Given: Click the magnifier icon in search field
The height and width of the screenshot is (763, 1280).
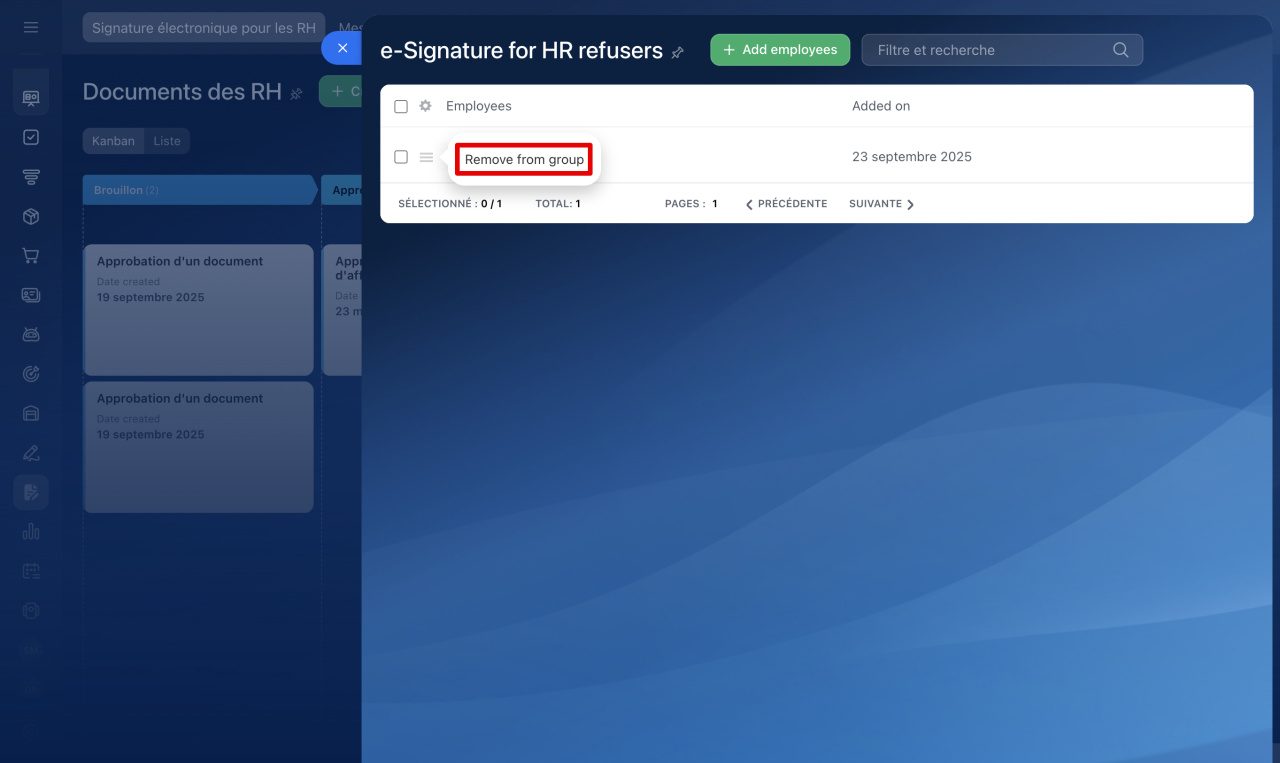Looking at the screenshot, I should click(1120, 50).
